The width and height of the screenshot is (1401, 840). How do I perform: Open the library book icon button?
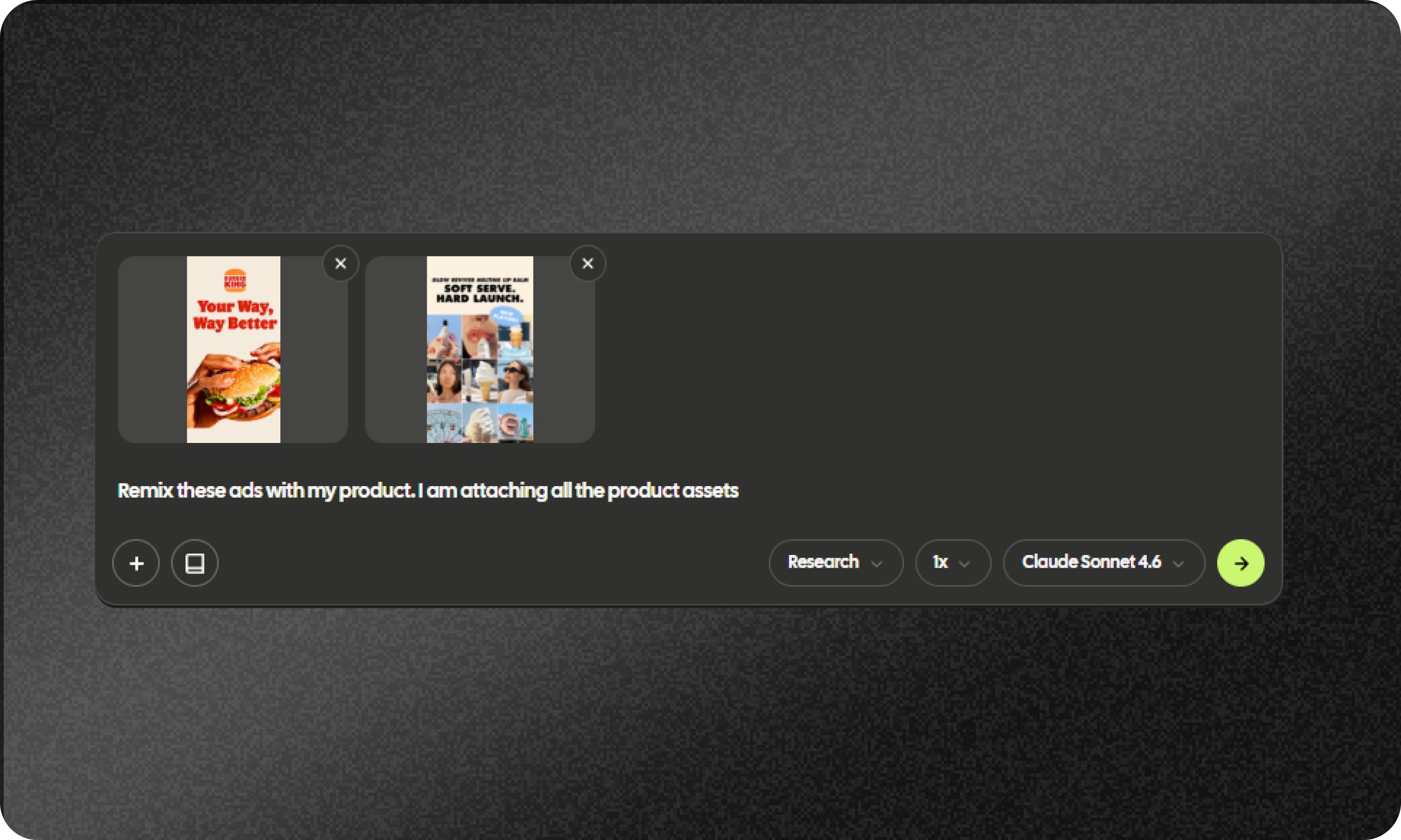point(195,562)
